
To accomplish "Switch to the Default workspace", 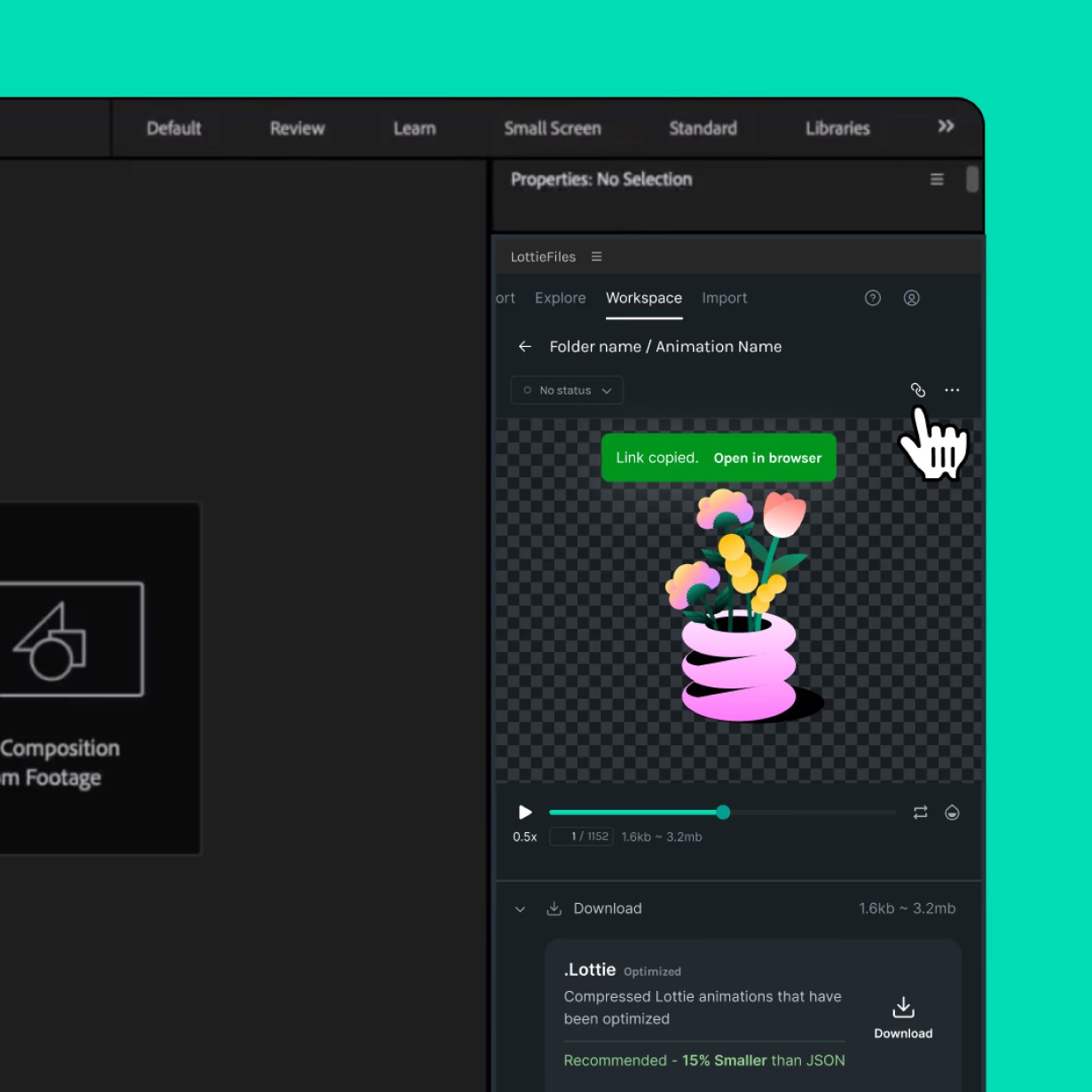I will (174, 129).
